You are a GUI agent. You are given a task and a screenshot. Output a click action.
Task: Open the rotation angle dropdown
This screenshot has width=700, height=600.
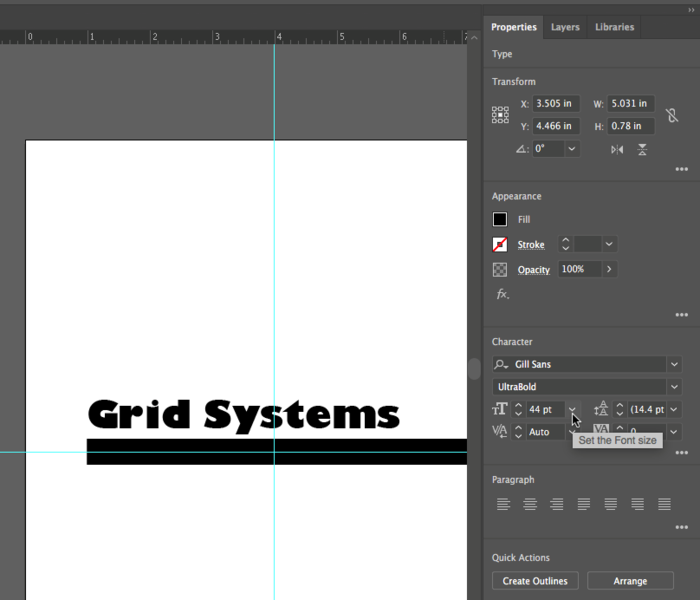point(571,149)
